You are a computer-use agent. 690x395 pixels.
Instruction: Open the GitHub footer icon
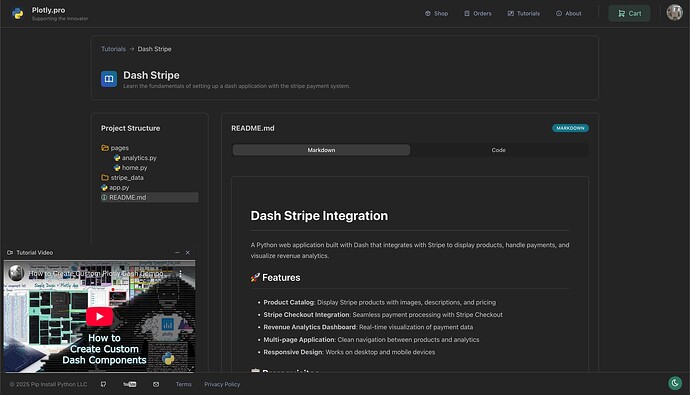[x=103, y=384]
